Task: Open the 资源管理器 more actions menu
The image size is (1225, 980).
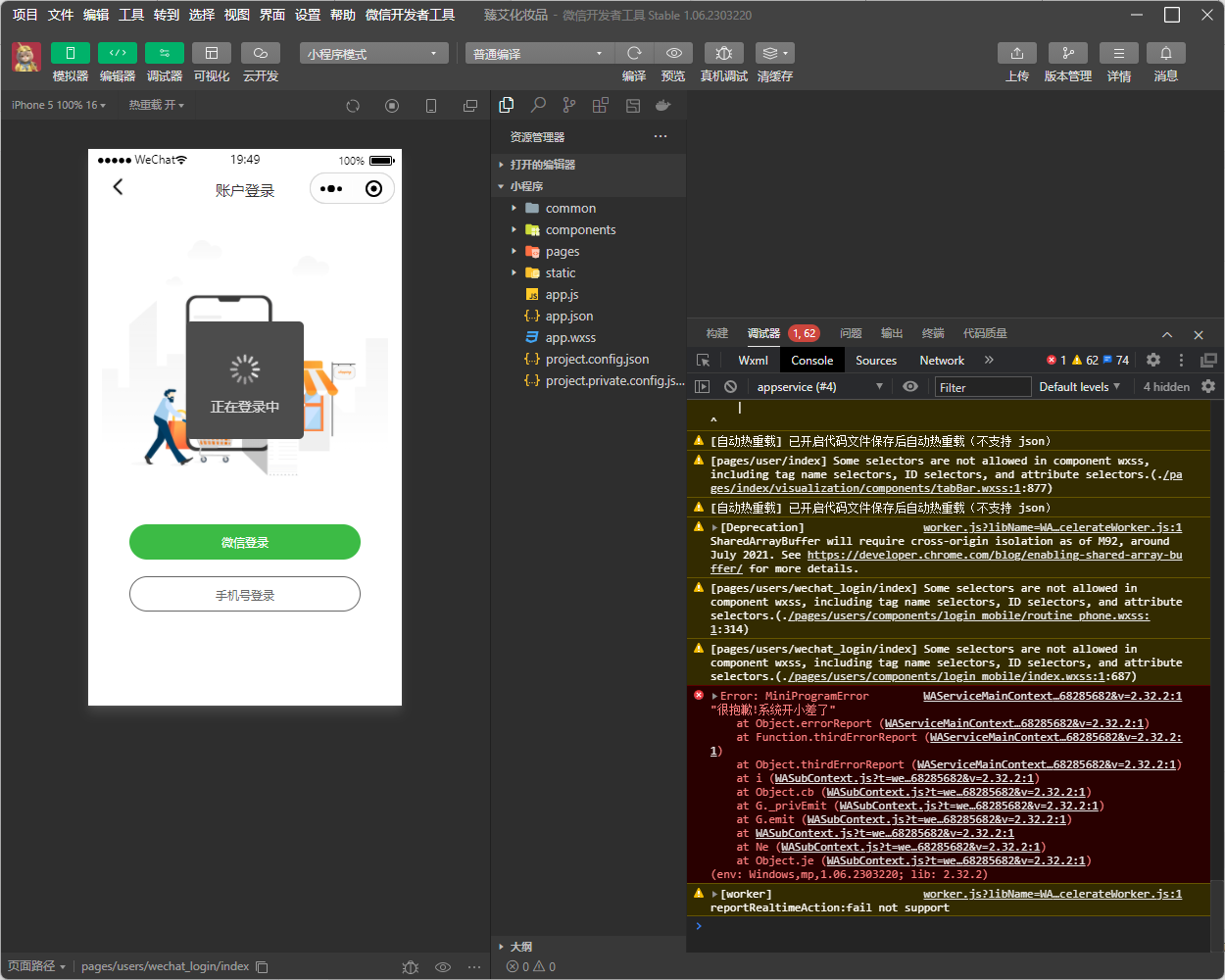Action: pyautogui.click(x=661, y=136)
